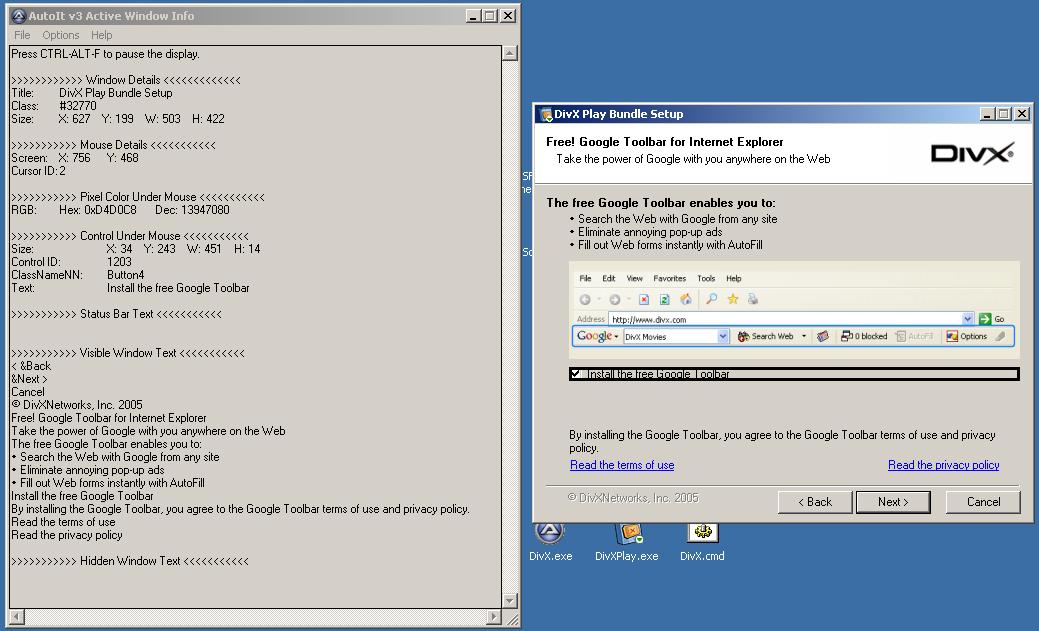Image resolution: width=1039 pixels, height=631 pixels.
Task: Click the Options icon in the Google Toolbar preview
Action: (x=952, y=337)
